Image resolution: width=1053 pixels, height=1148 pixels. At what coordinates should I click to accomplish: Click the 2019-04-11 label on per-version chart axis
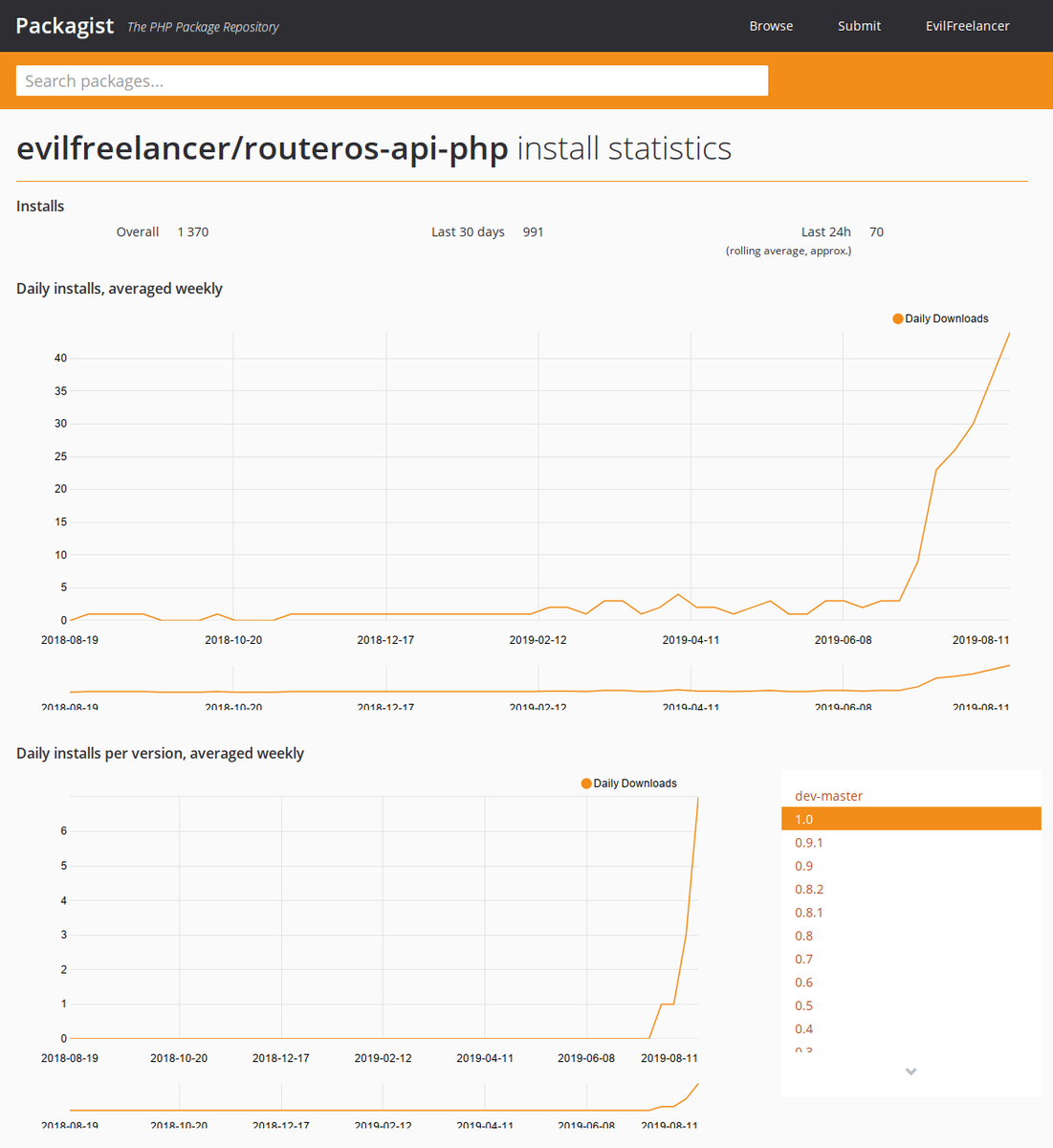pyautogui.click(x=485, y=1058)
